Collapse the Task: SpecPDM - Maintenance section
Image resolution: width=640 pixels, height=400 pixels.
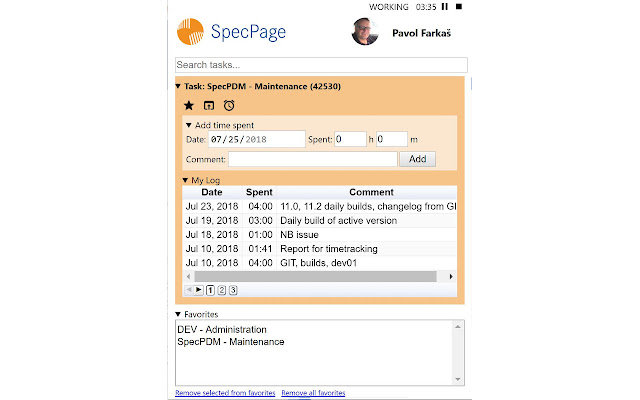click(178, 86)
